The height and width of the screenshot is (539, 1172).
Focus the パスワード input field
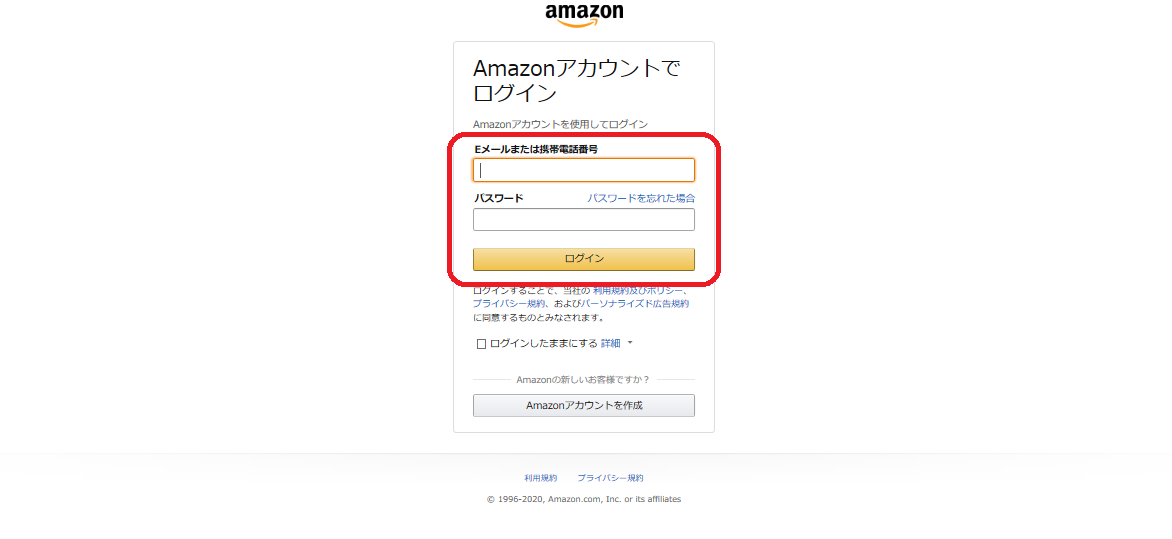coord(584,219)
